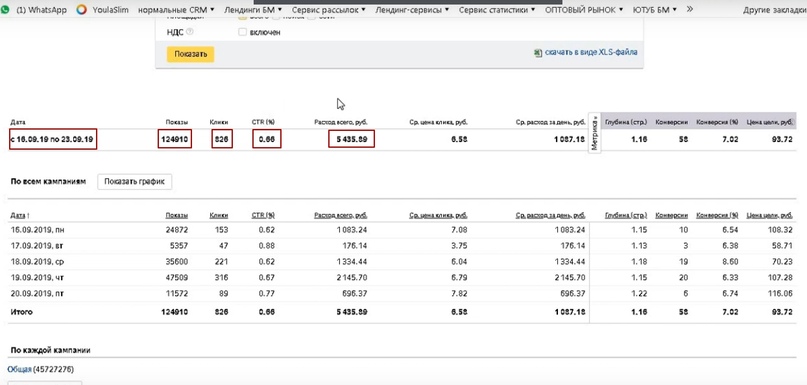The image size is (807, 385).
Task: Collapse the vertical Метрика tab
Action: tap(594, 132)
